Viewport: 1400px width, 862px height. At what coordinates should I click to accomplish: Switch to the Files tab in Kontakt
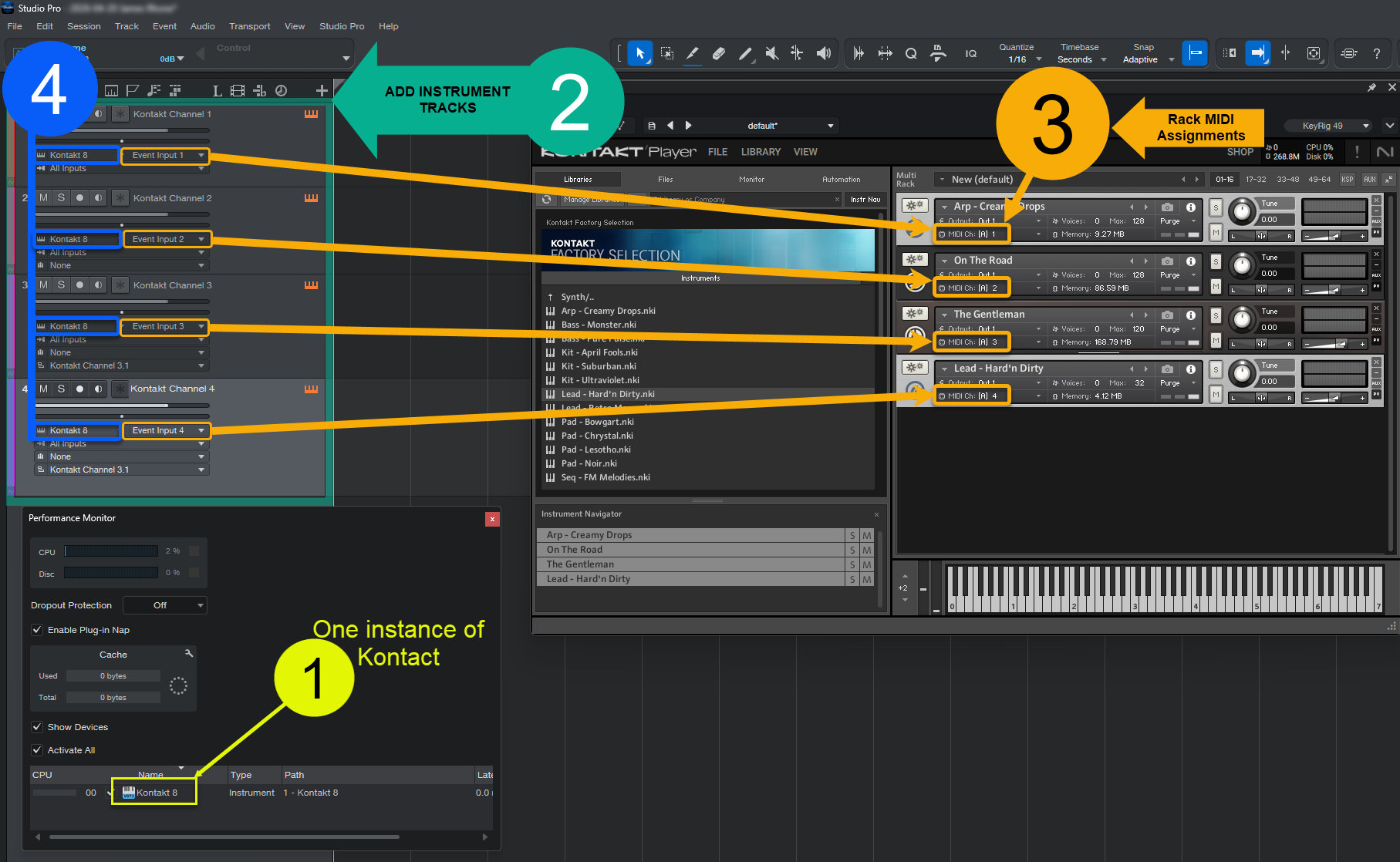tap(666, 180)
